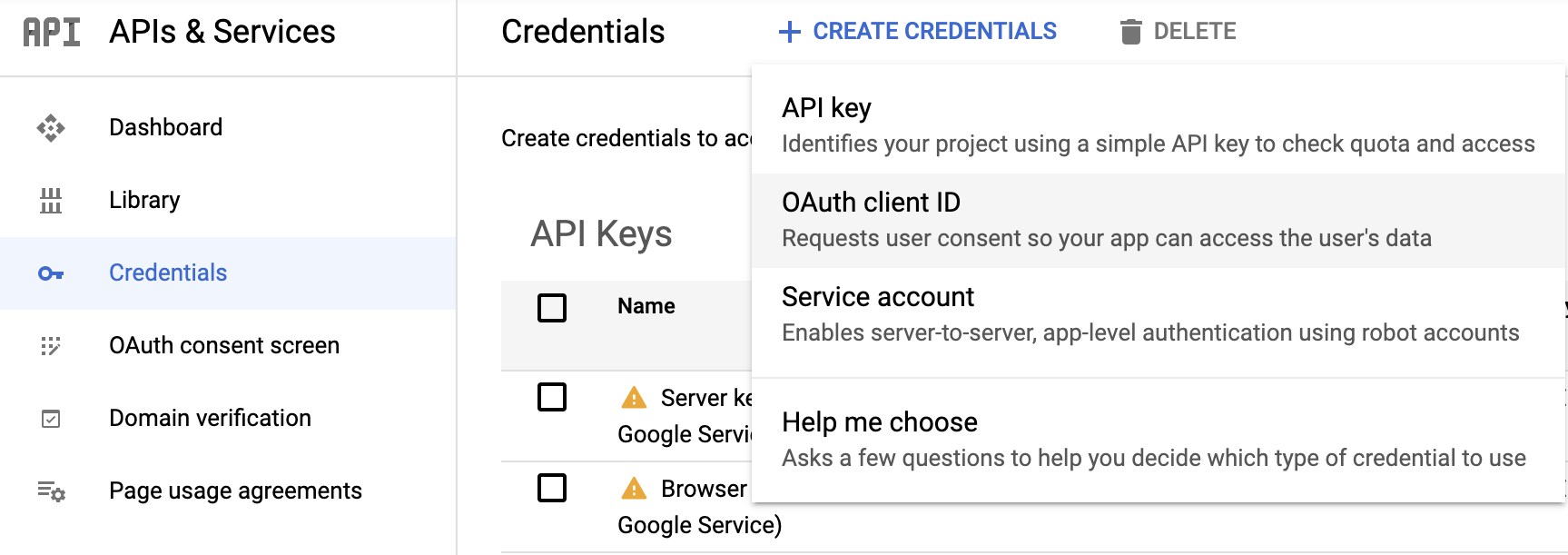The height and width of the screenshot is (555, 1568).
Task: Select the Library icon
Action: (x=50, y=200)
